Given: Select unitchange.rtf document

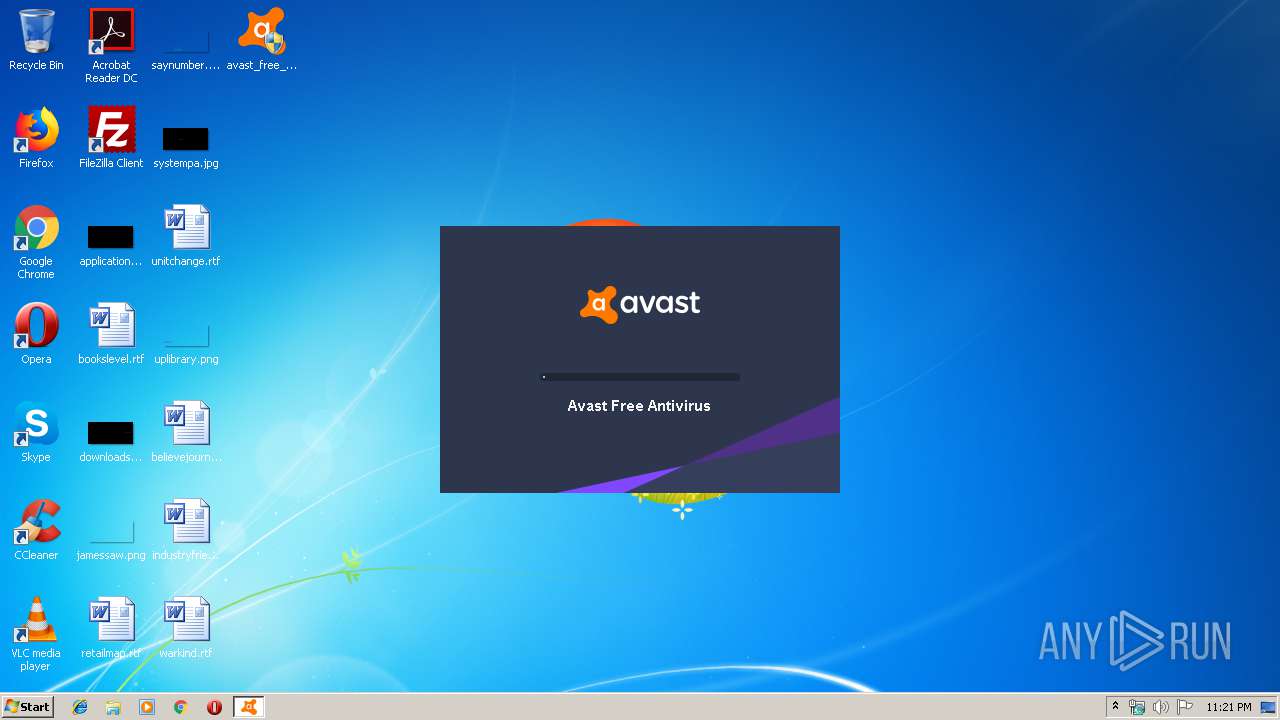Looking at the screenshot, I should [185, 236].
